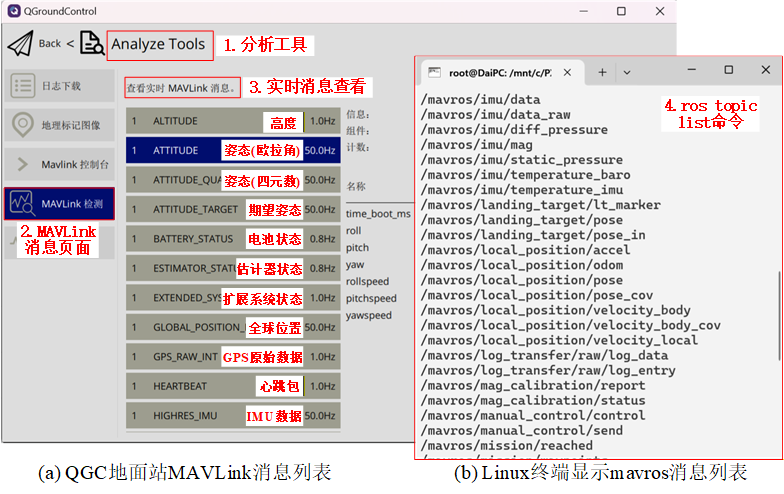Open the 地理标记图像 page
Viewport: 784px width, 494px height.
click(x=60, y=124)
